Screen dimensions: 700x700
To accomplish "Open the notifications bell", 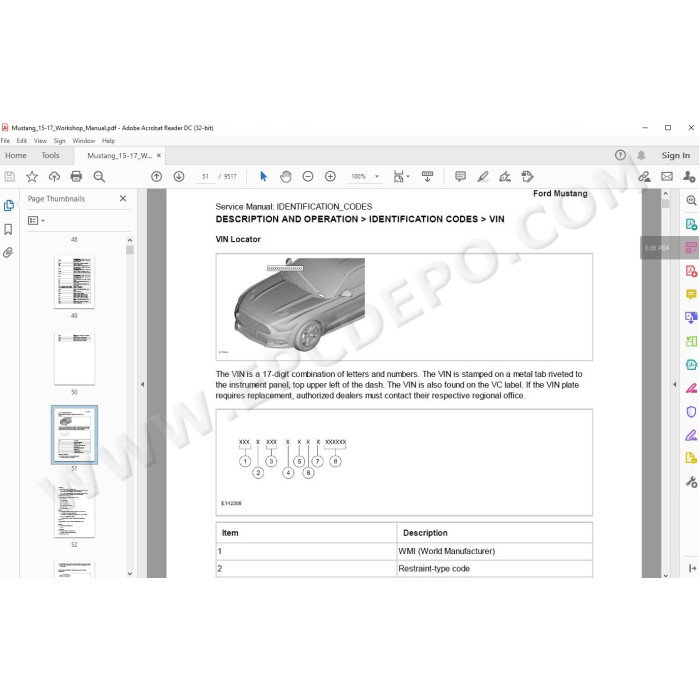I will tap(641, 155).
